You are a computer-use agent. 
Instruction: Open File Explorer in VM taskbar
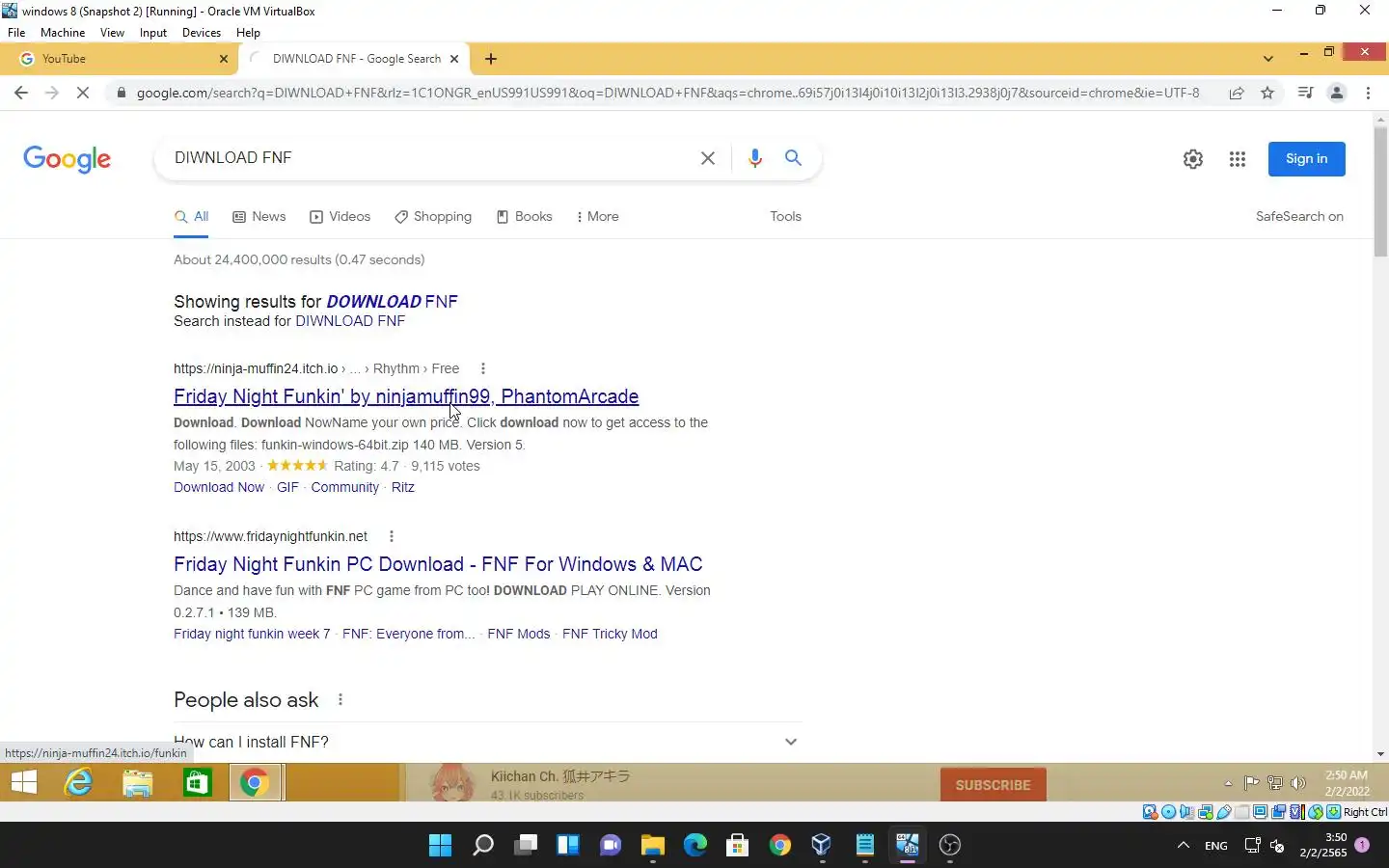click(x=138, y=783)
